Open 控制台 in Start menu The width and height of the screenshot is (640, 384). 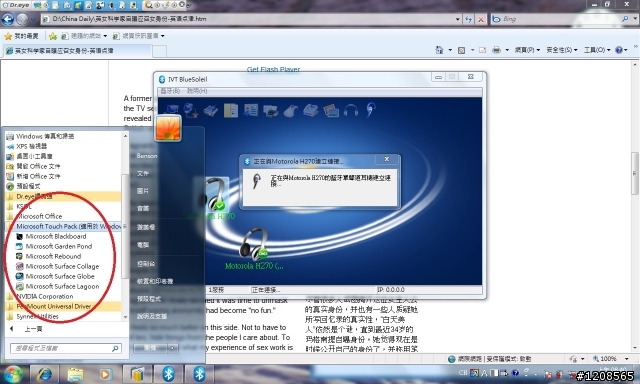[146, 264]
